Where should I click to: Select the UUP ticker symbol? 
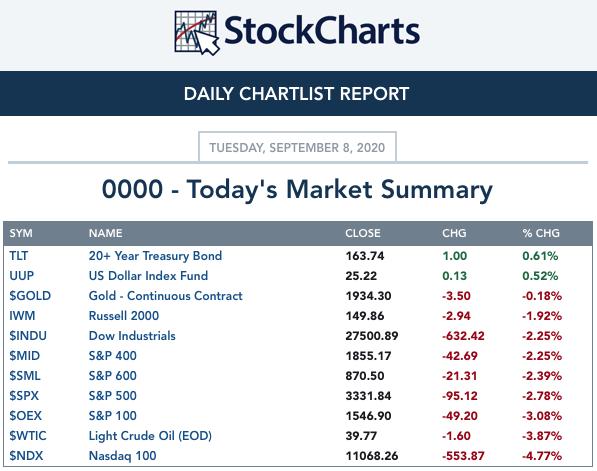tap(22, 276)
